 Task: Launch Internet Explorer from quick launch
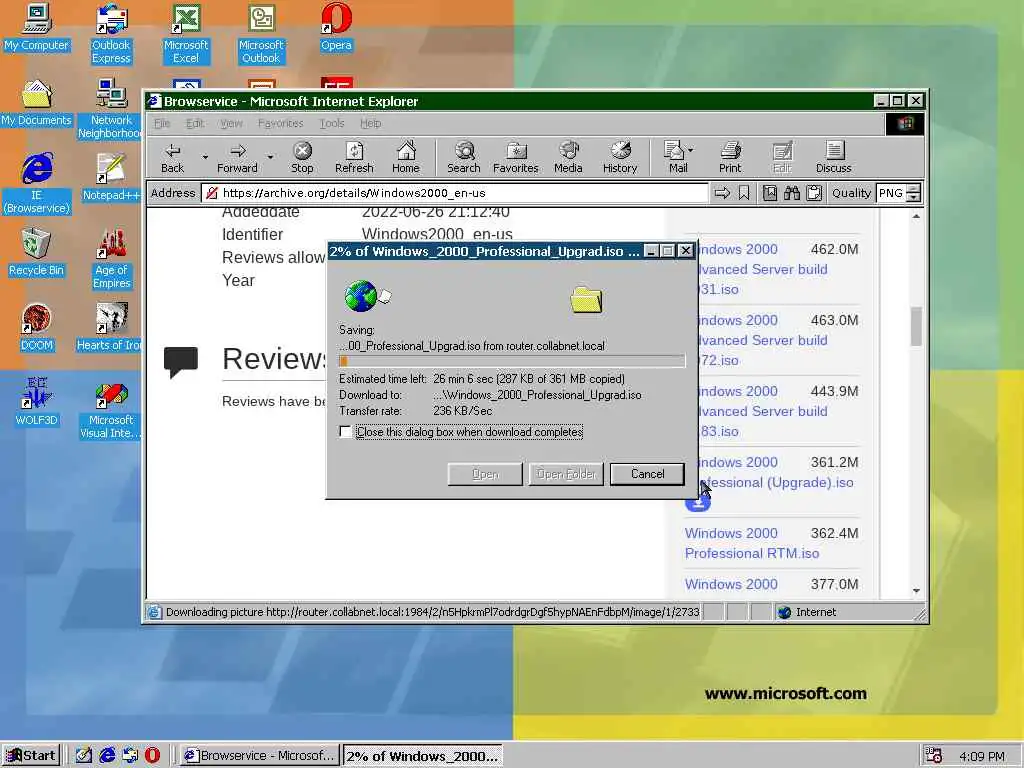(x=107, y=756)
